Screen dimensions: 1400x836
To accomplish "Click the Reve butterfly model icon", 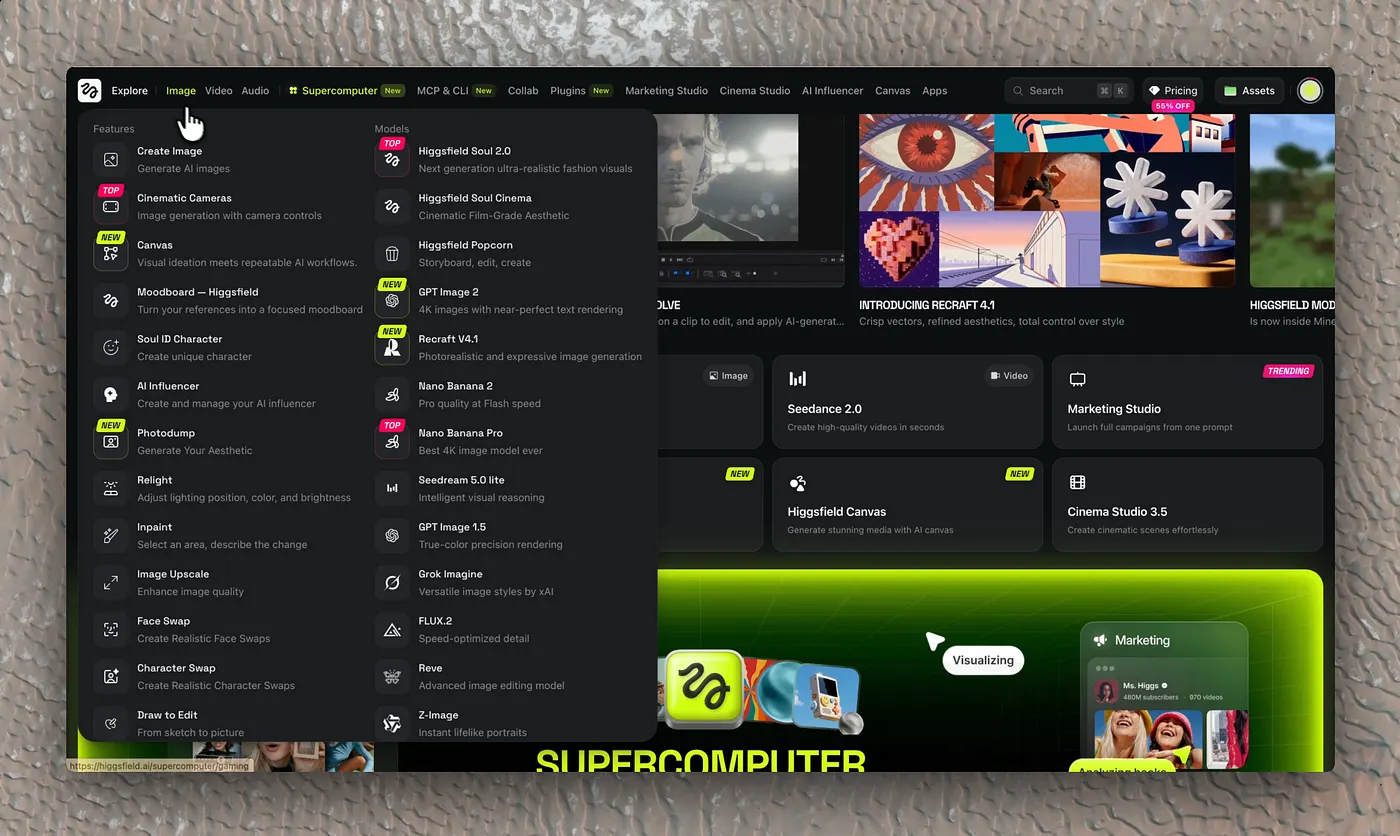I will [393, 677].
